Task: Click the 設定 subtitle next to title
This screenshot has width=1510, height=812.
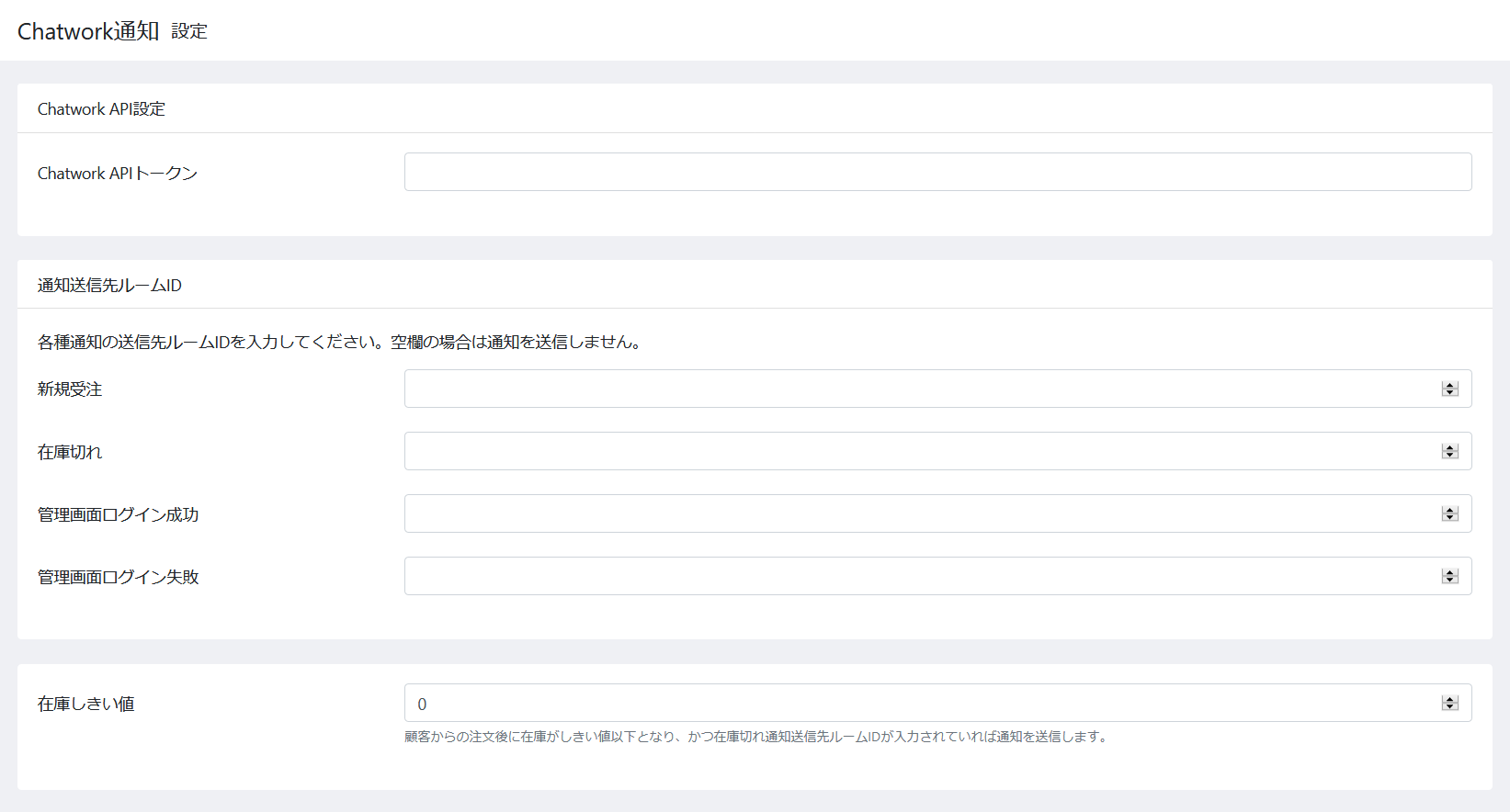Action: (x=189, y=31)
